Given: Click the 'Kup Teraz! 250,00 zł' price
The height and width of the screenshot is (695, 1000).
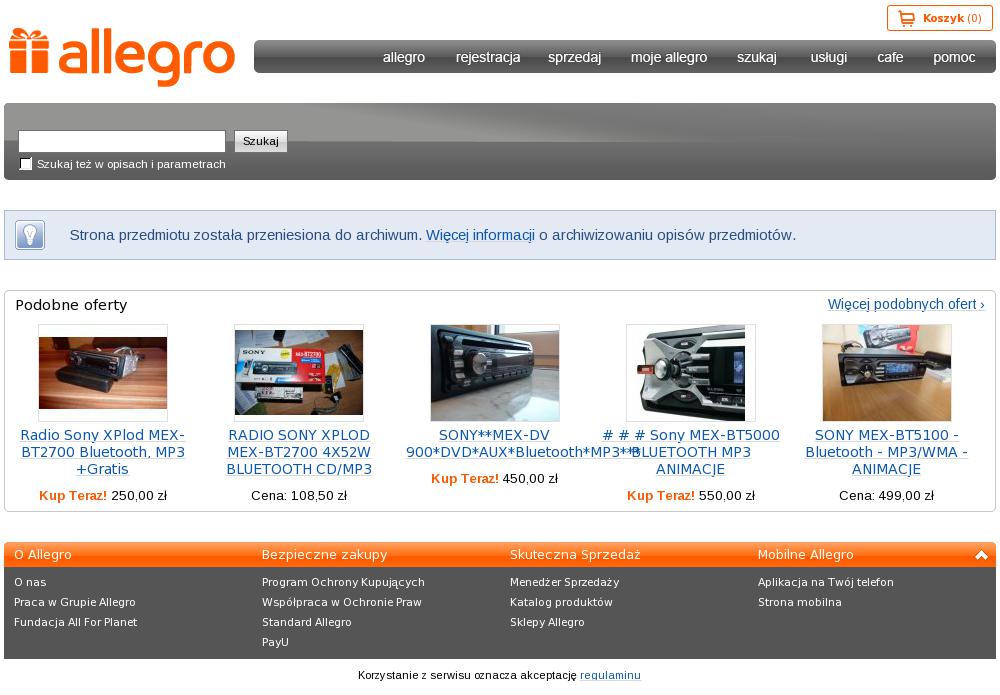Looking at the screenshot, I should (x=103, y=495).
